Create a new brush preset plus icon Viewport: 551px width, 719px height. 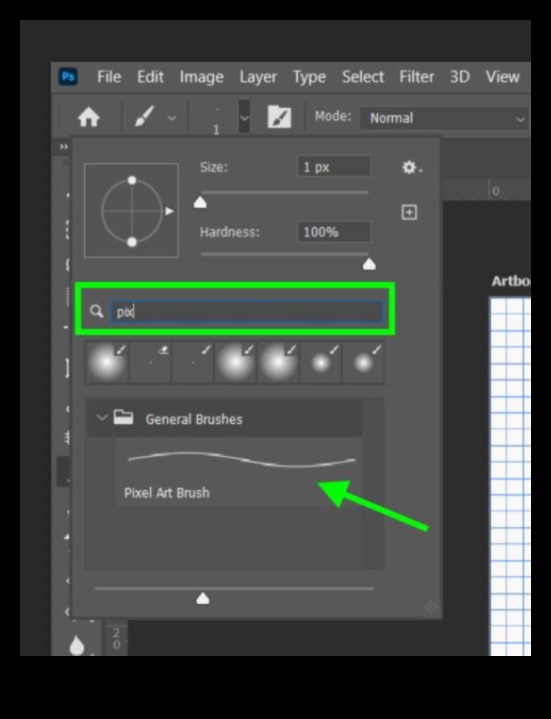409,212
